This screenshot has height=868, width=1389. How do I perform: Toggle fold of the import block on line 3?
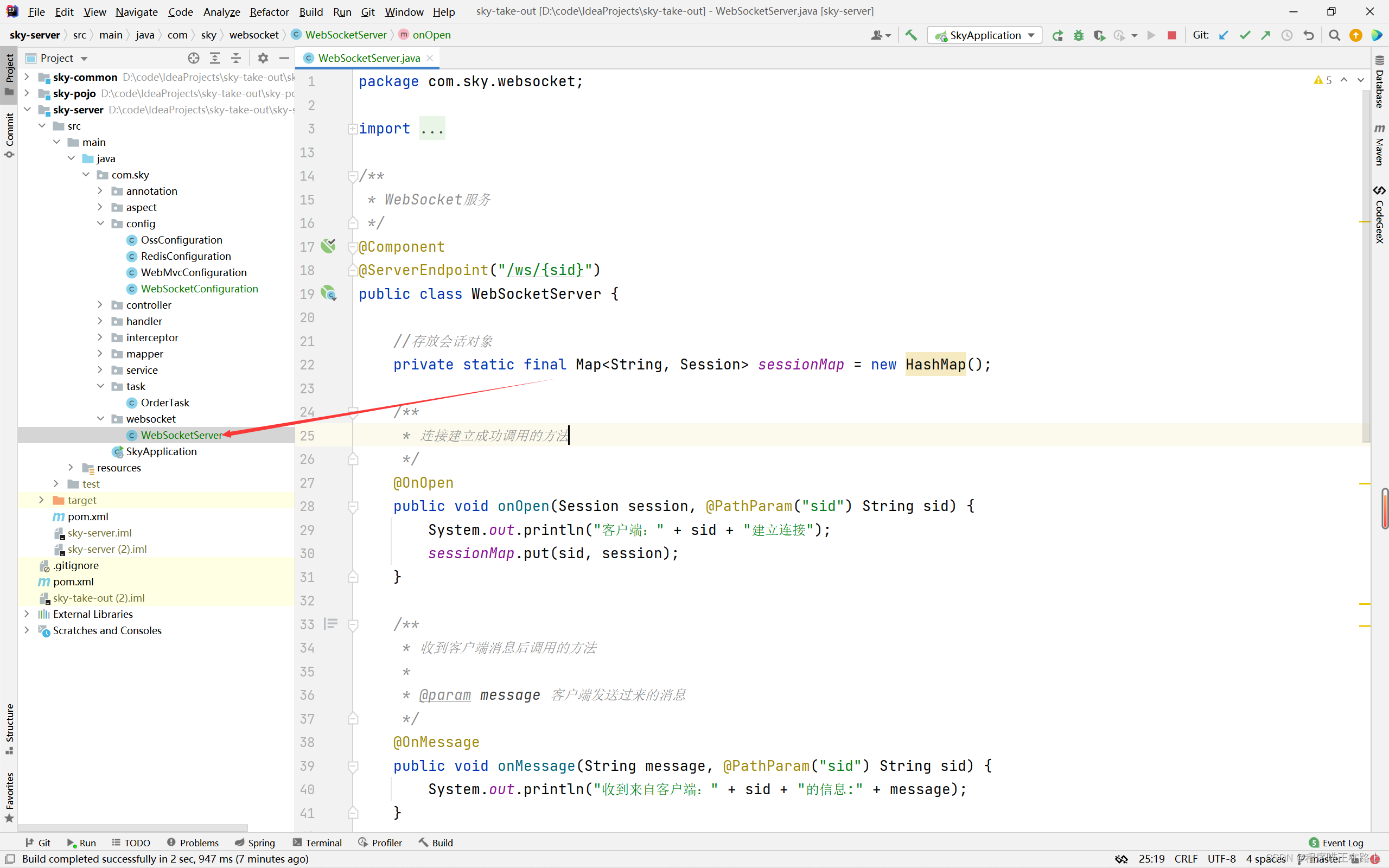(x=353, y=129)
